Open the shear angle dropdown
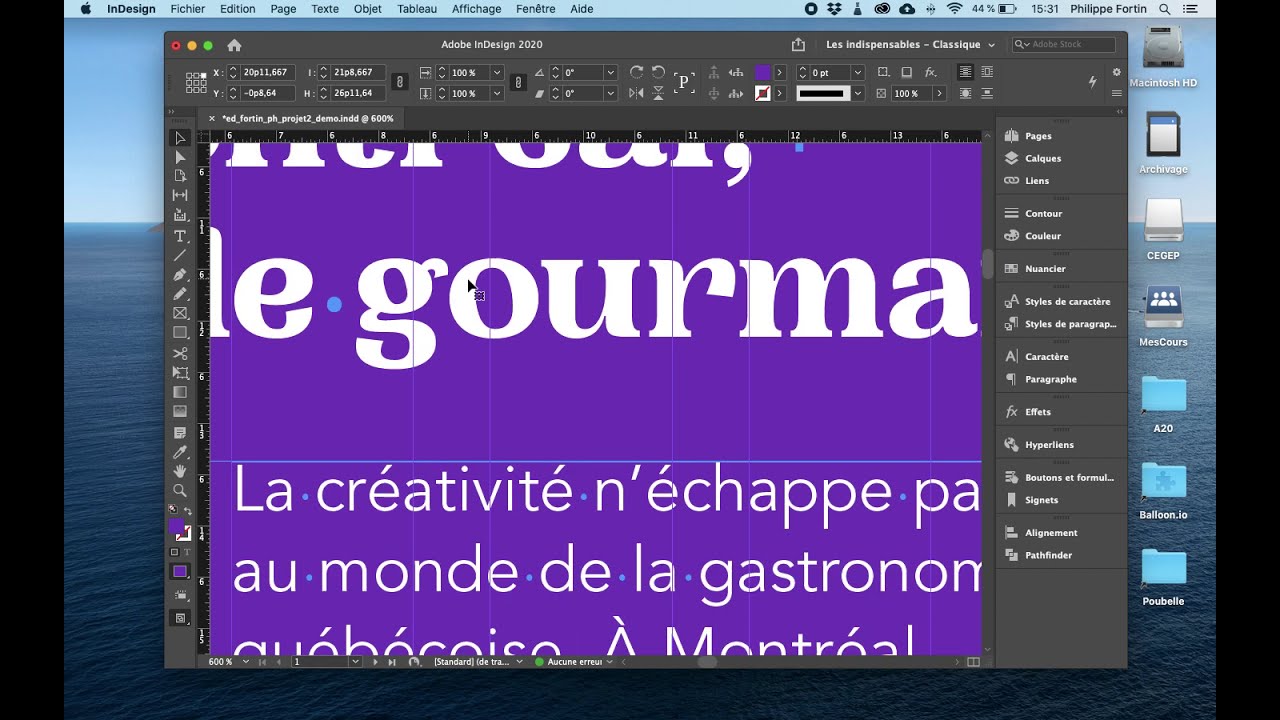This screenshot has height=720, width=1280. 610,93
